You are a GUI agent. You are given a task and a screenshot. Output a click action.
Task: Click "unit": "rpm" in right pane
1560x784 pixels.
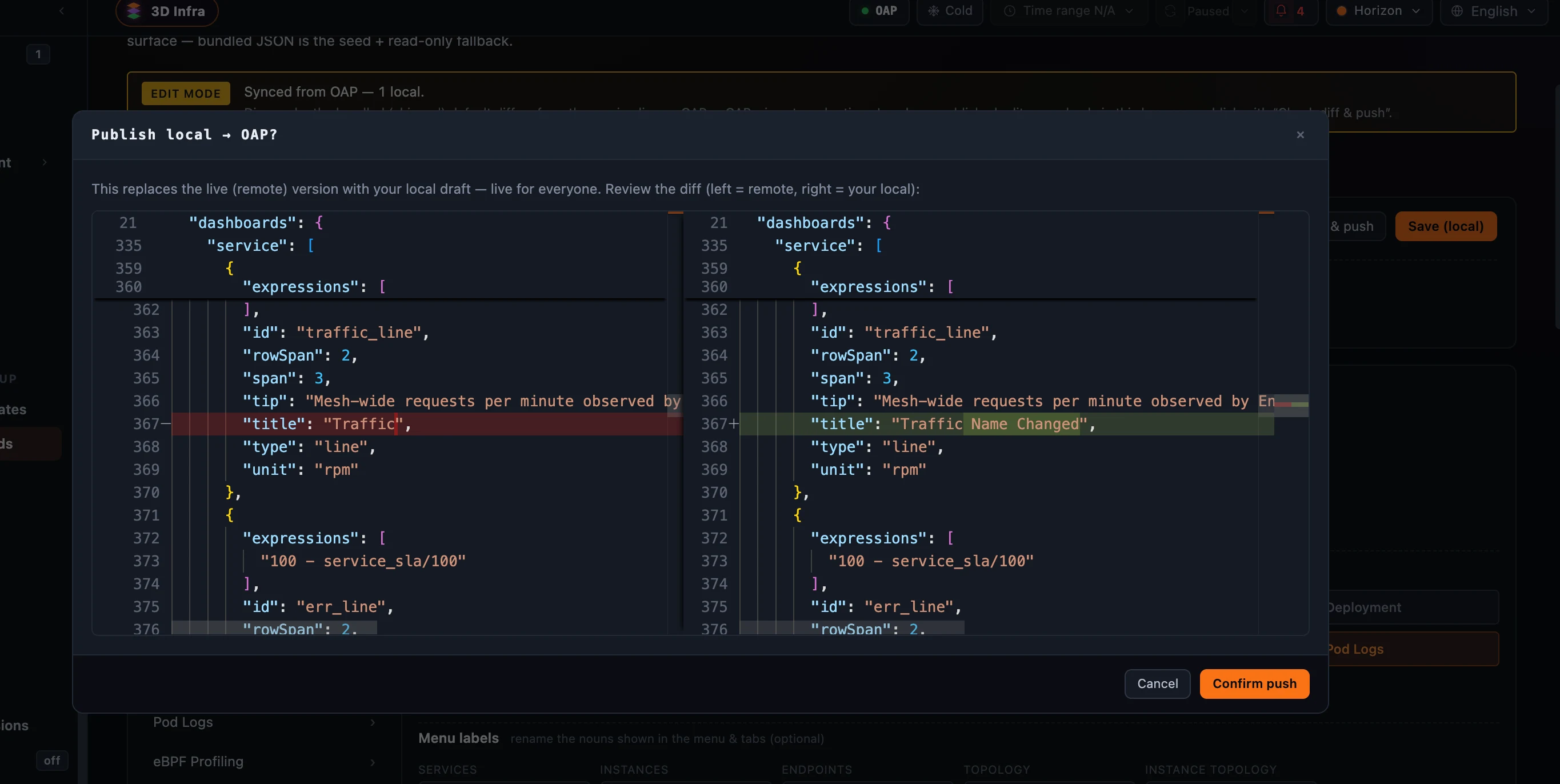tap(868, 470)
